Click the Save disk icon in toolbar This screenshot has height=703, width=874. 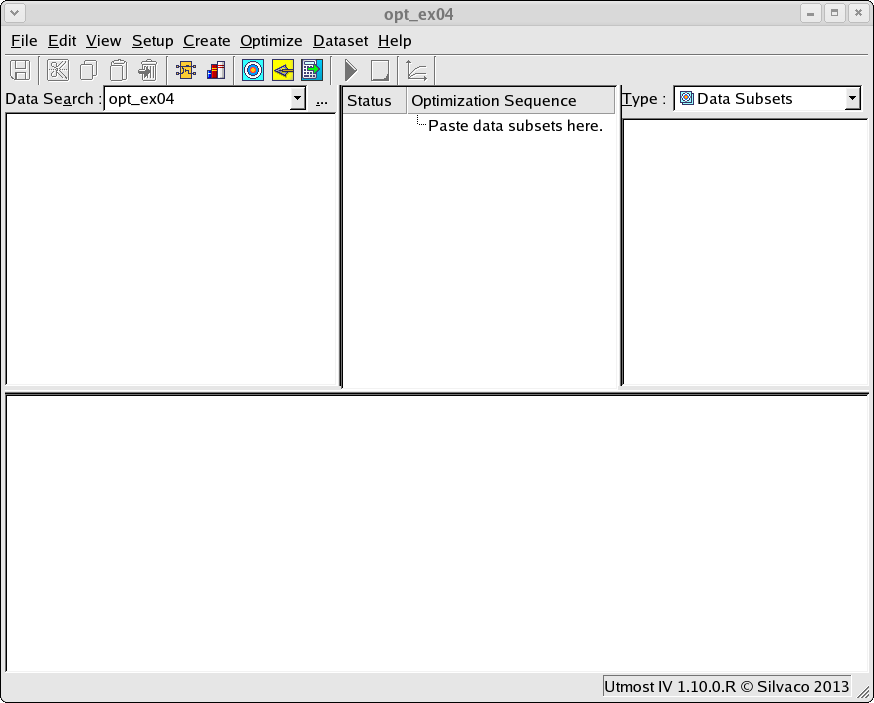pyautogui.click(x=20, y=71)
